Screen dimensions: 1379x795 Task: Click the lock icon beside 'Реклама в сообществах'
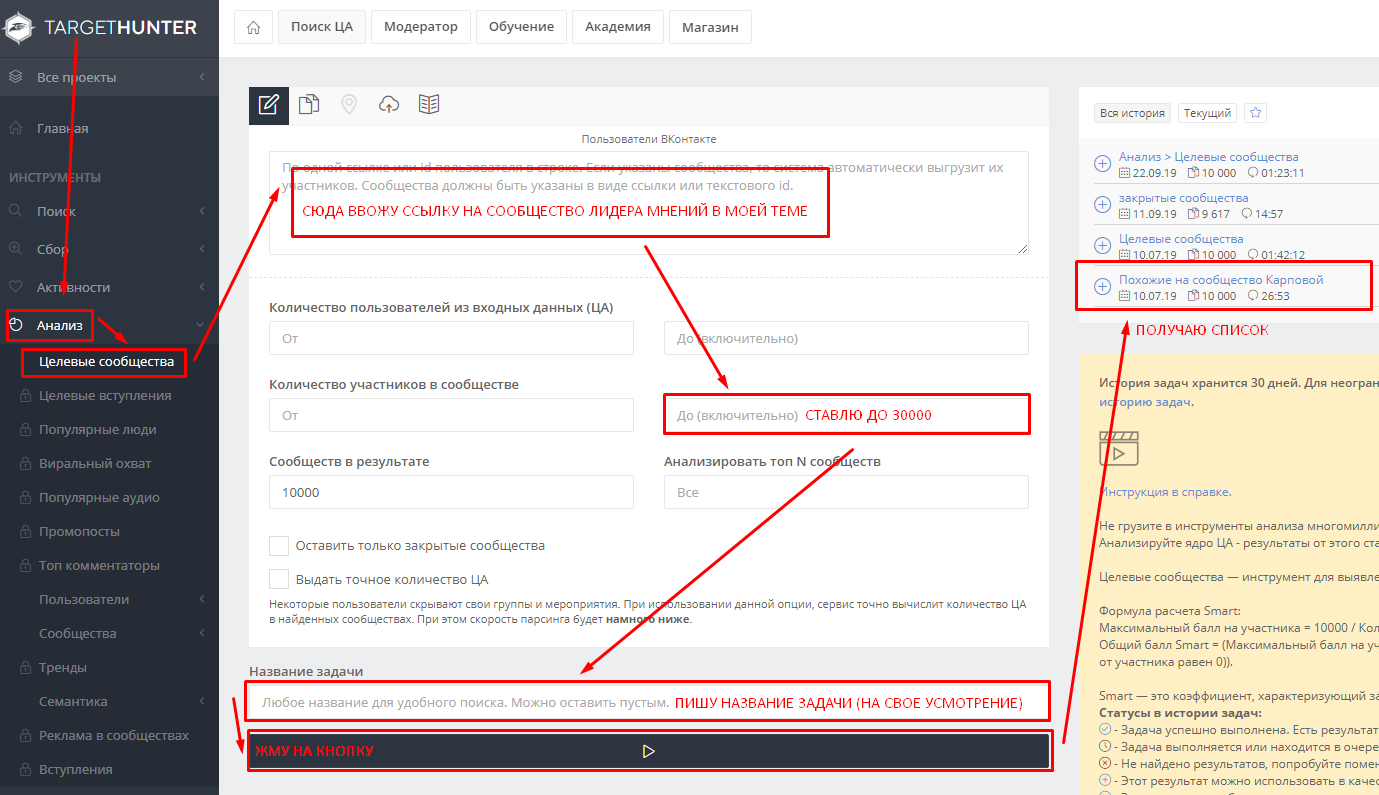click(25, 735)
